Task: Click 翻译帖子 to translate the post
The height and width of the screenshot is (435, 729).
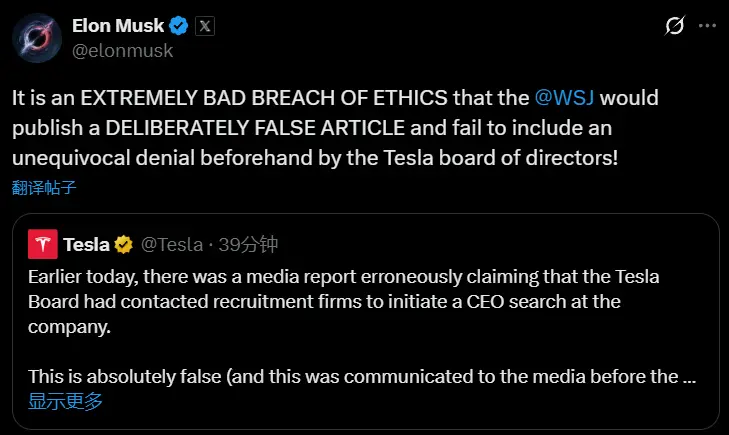Action: point(44,187)
